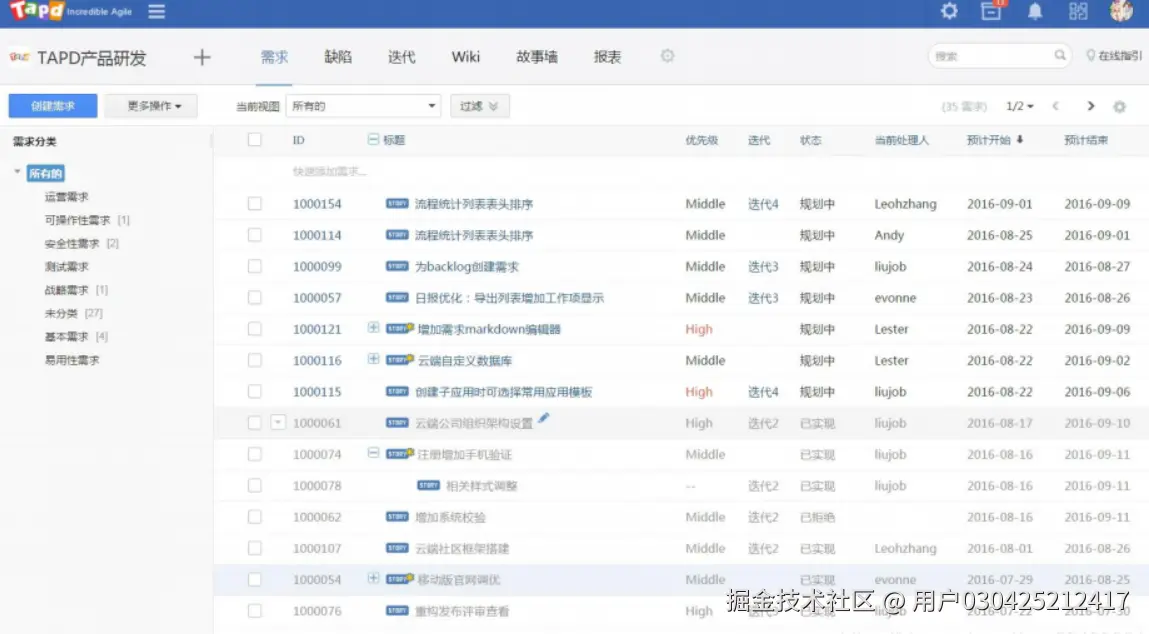Viewport: 1149px width, 634px height.
Task: Click story icon of row 1000057
Action: click(397, 297)
